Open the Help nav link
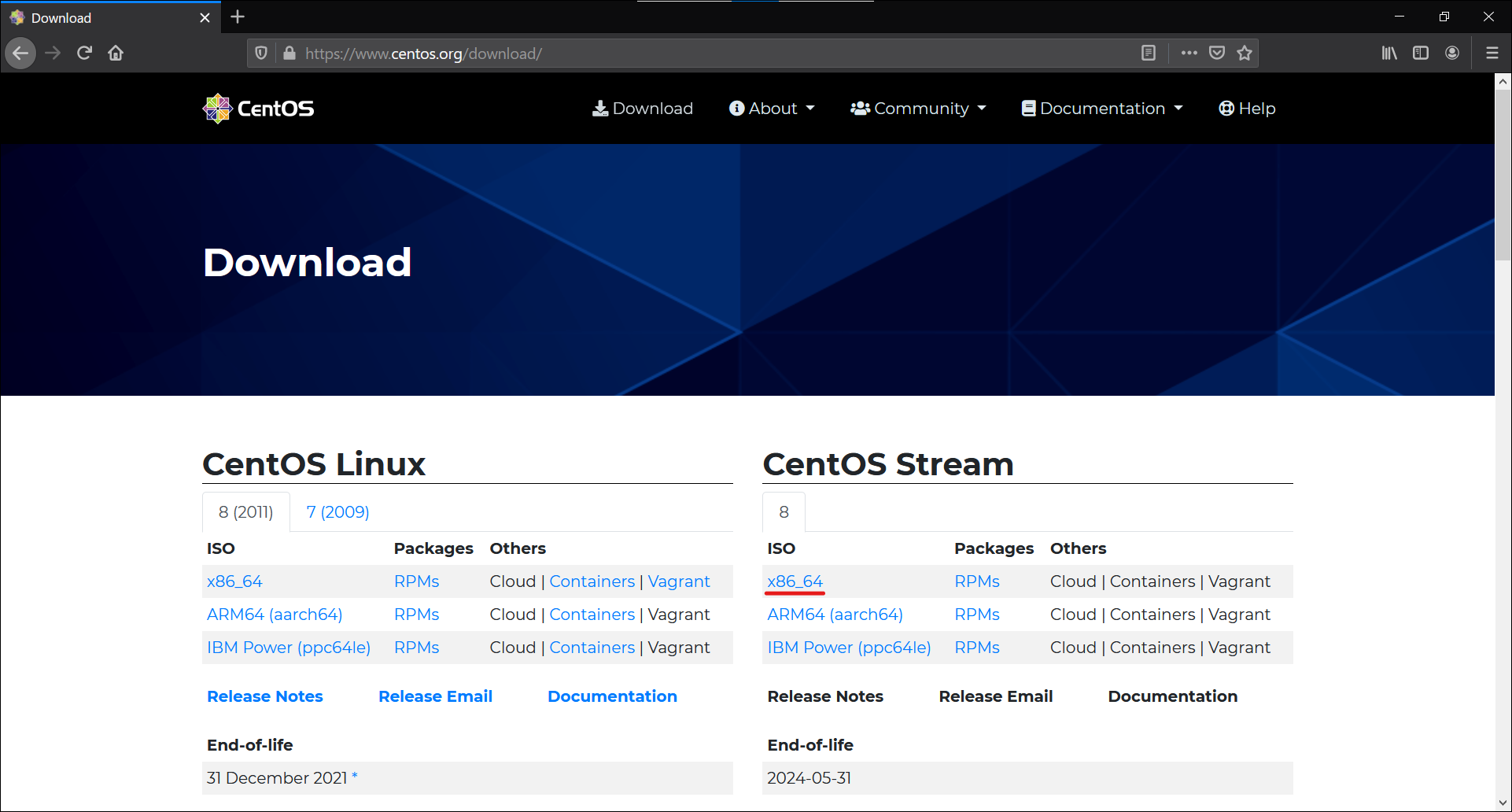The height and width of the screenshot is (812, 1512). coord(1247,109)
